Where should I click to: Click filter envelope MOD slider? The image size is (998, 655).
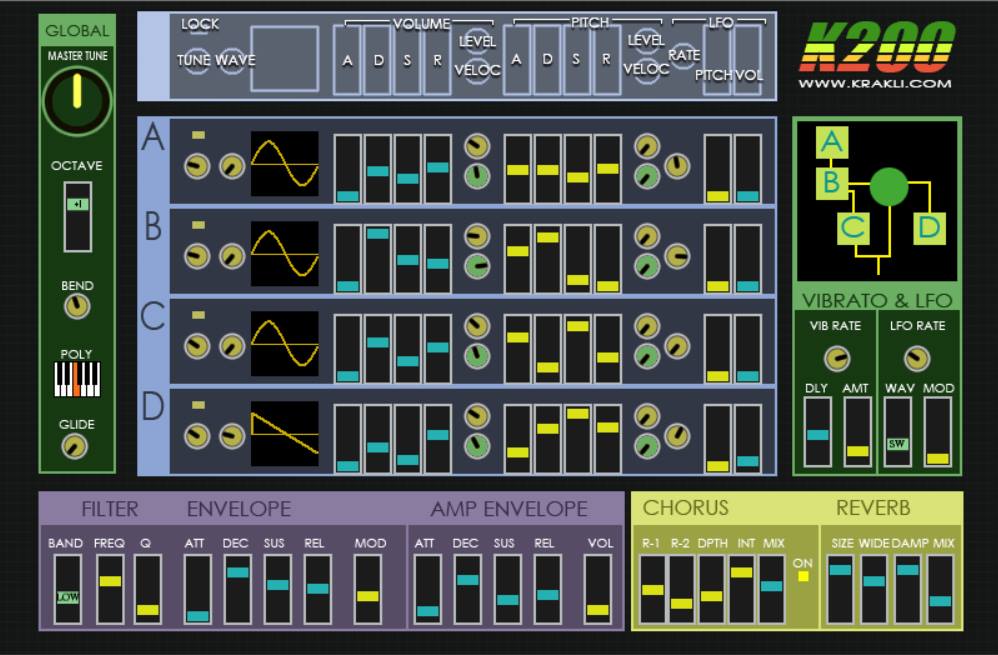(367, 589)
